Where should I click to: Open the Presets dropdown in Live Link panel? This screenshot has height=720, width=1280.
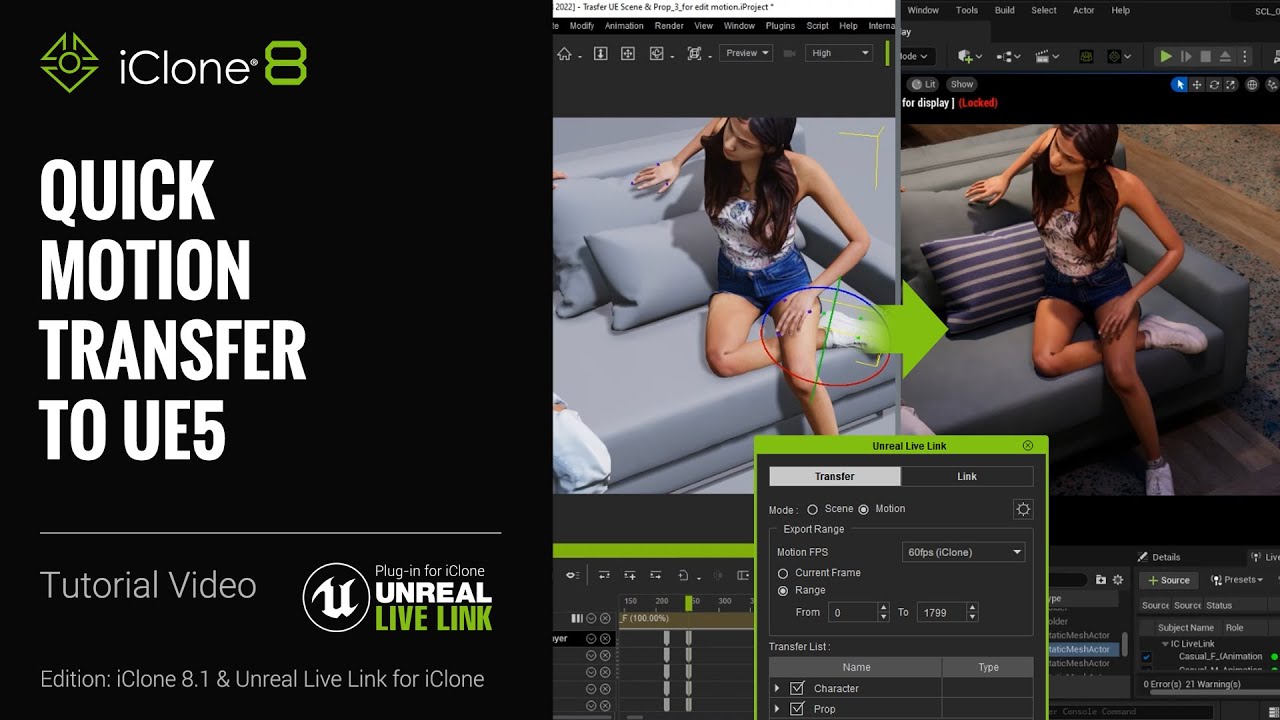point(1236,580)
